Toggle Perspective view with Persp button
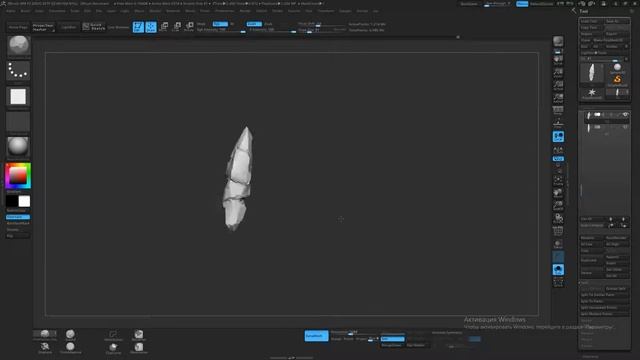Image resolution: width=640 pixels, height=360 pixels. tap(558, 111)
